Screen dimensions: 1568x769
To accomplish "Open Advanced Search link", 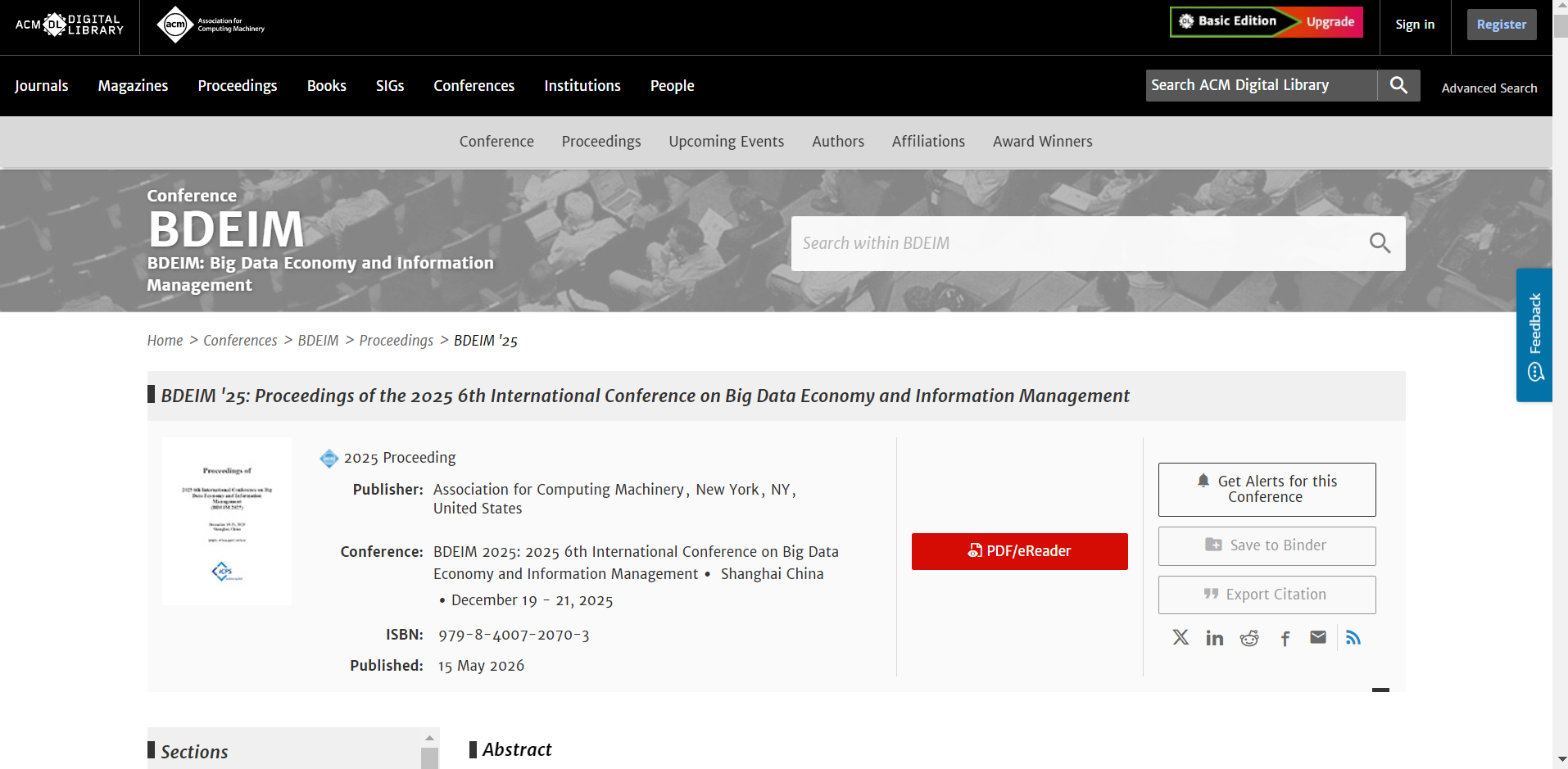I will (1489, 88).
